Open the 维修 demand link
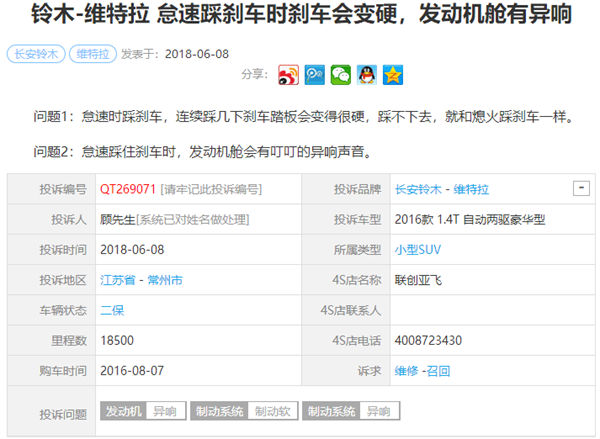This screenshot has width=600, height=439. [406, 370]
